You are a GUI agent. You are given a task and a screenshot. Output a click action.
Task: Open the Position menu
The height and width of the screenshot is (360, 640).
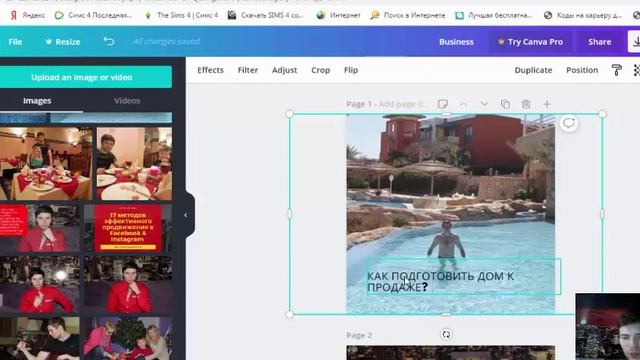click(x=582, y=70)
